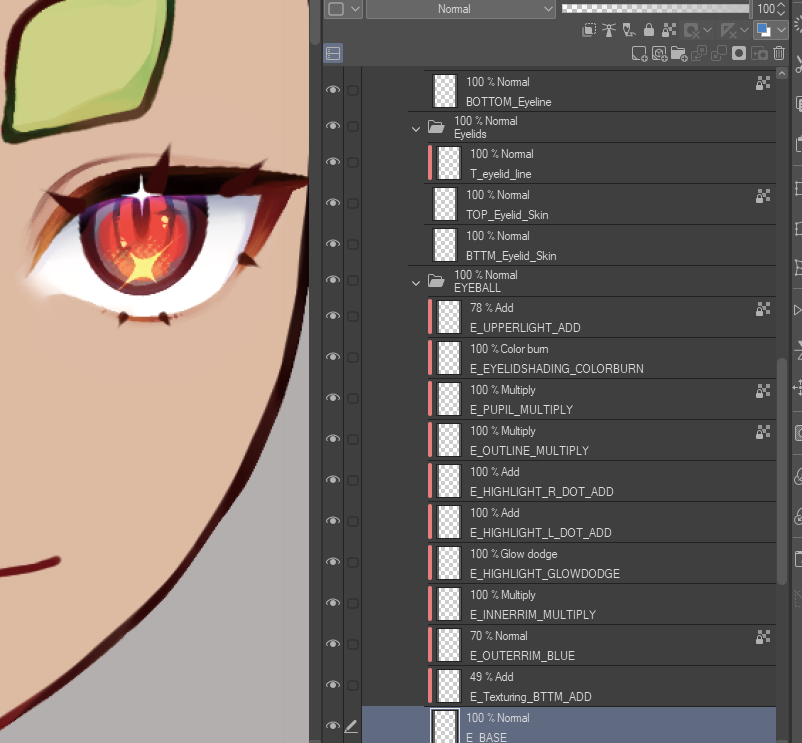Open the ruler range dropdown
Viewport: 802px width, 743px height.
[x=745, y=30]
